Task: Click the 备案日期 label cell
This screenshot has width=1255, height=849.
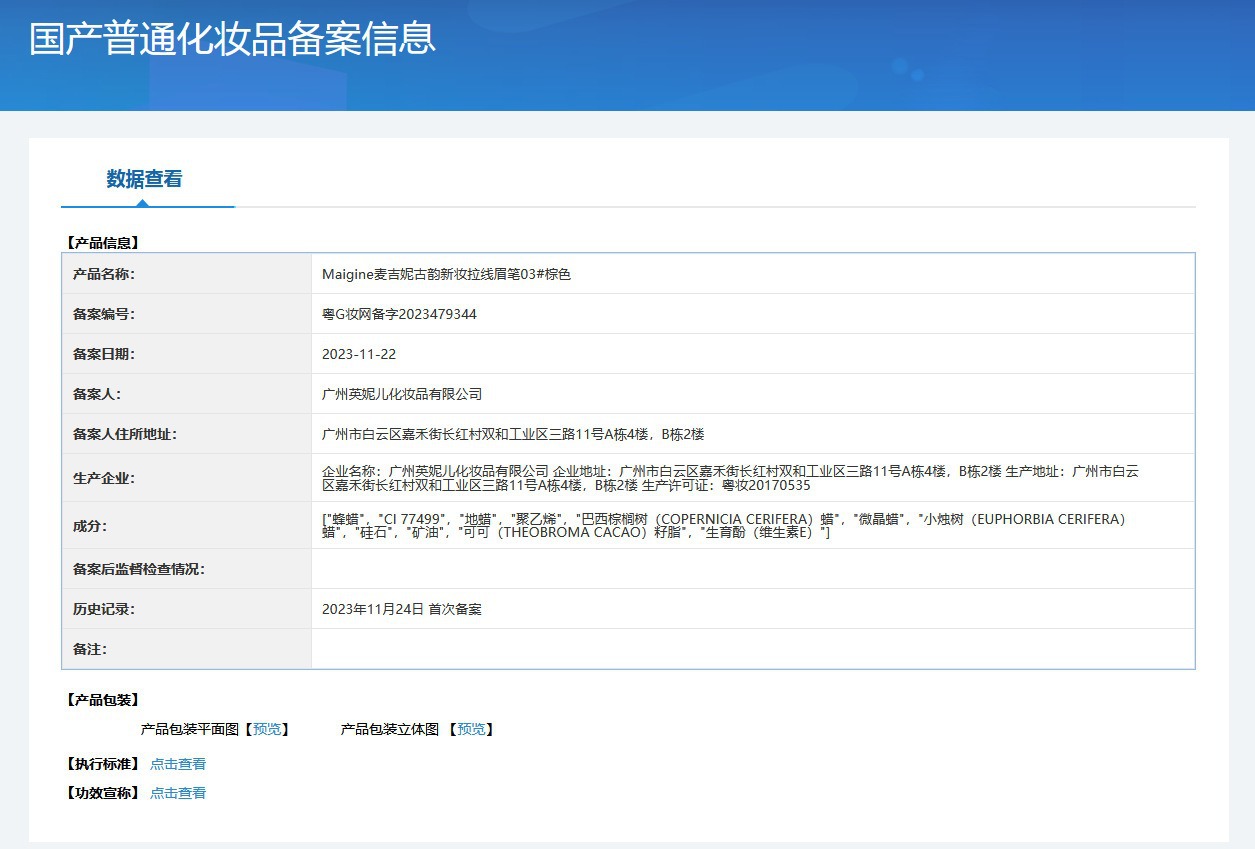Action: click(x=187, y=354)
